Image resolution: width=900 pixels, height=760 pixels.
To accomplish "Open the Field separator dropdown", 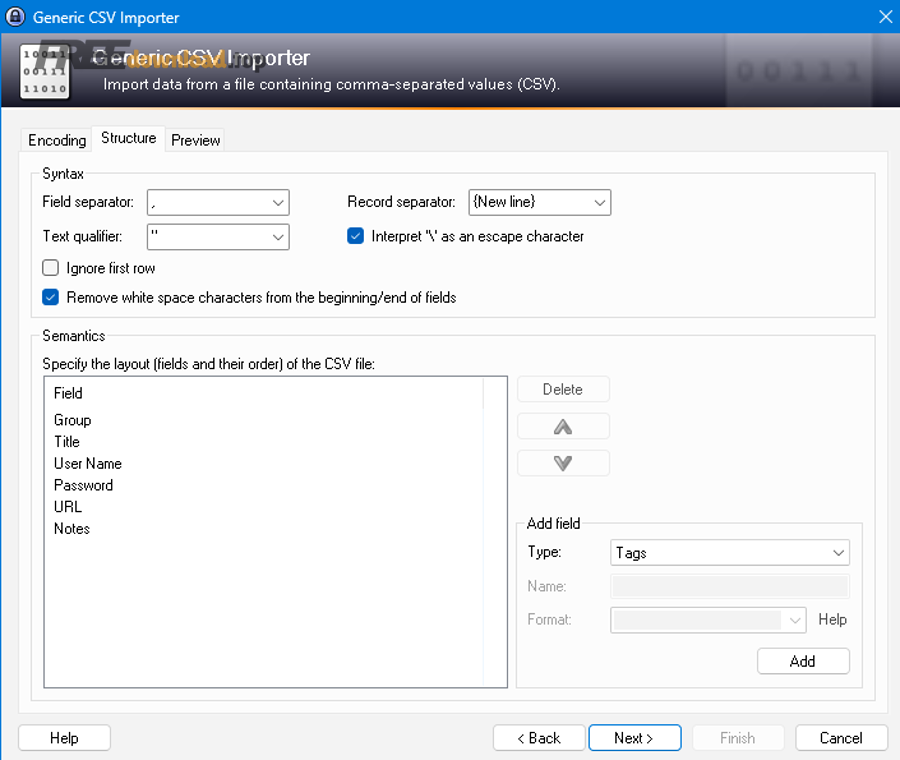I will point(278,203).
